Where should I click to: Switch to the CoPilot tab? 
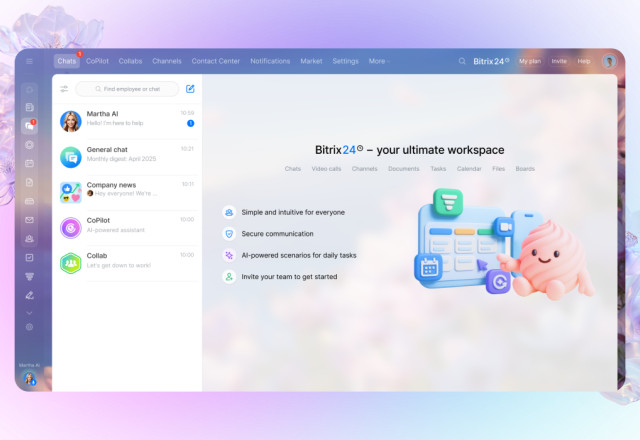98,61
